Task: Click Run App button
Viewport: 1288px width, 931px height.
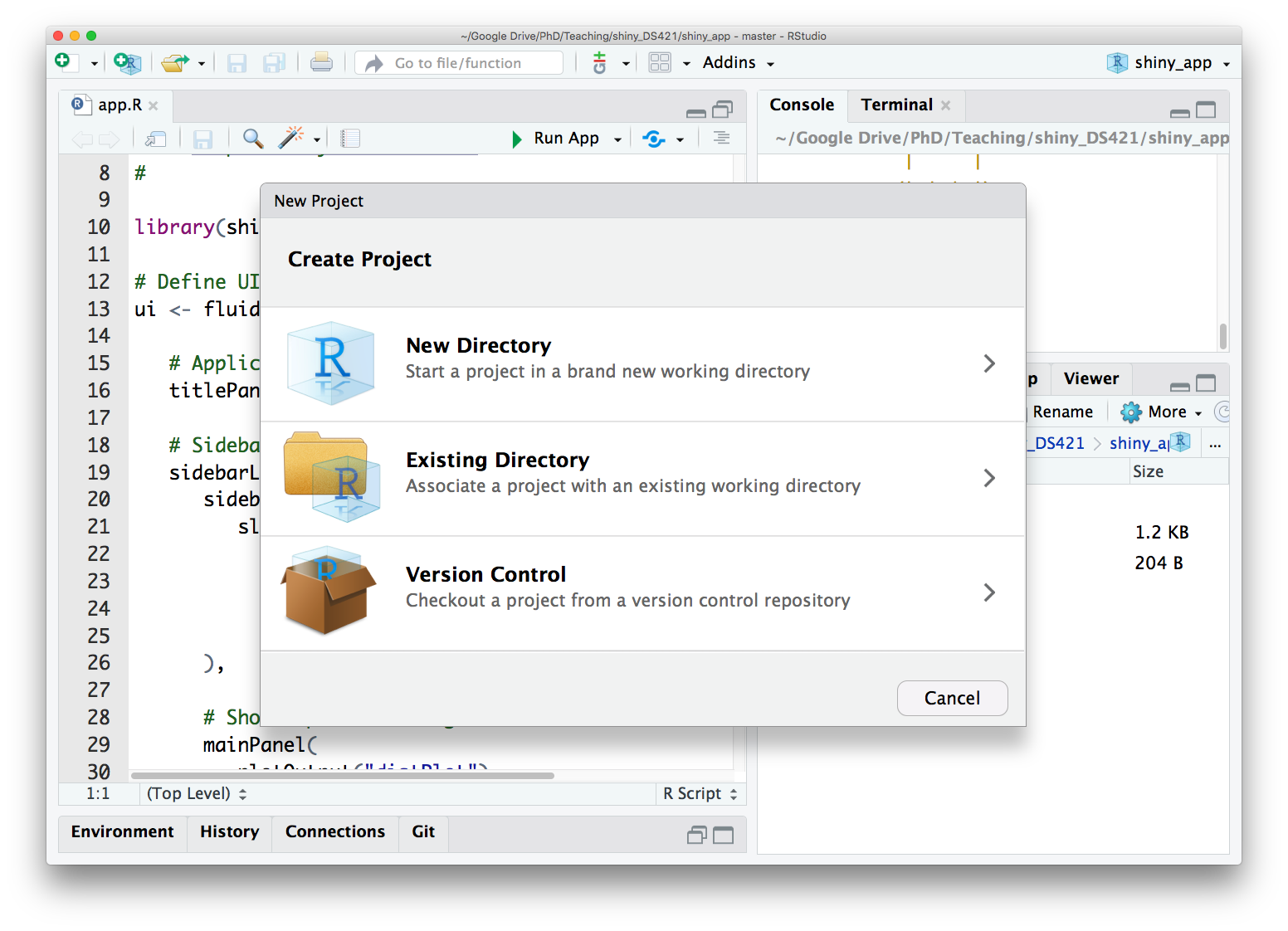Action: [x=556, y=139]
